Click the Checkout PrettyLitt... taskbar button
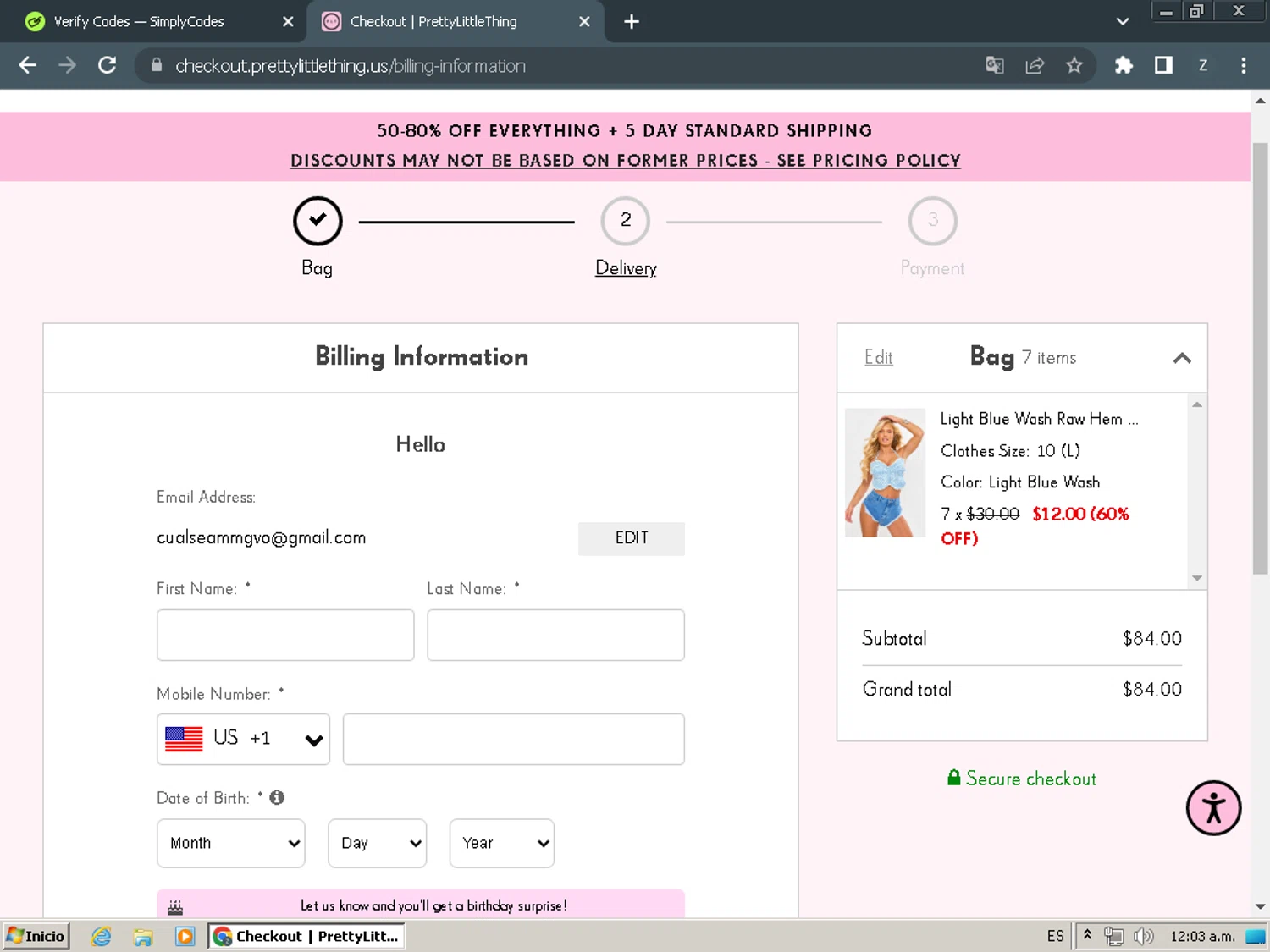Image resolution: width=1270 pixels, height=952 pixels. [x=306, y=936]
